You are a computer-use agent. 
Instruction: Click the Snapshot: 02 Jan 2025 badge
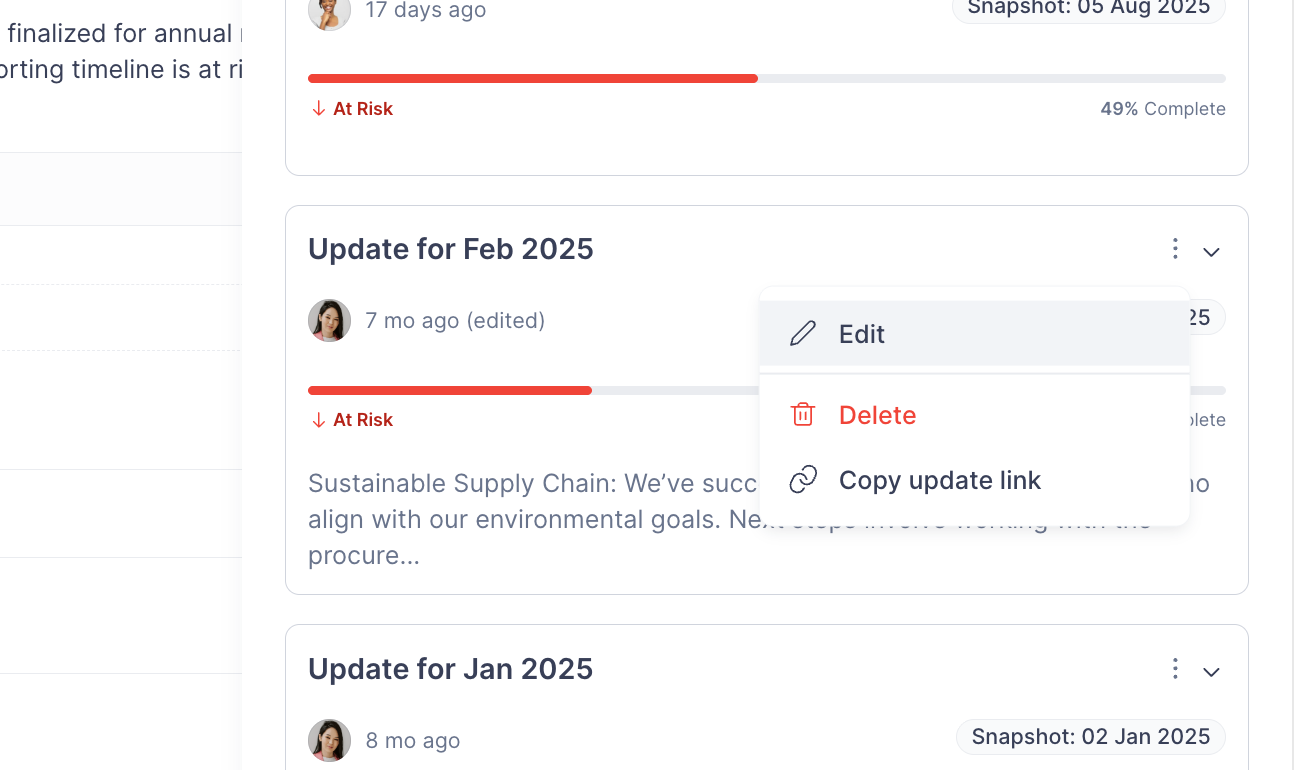pyautogui.click(x=1090, y=737)
